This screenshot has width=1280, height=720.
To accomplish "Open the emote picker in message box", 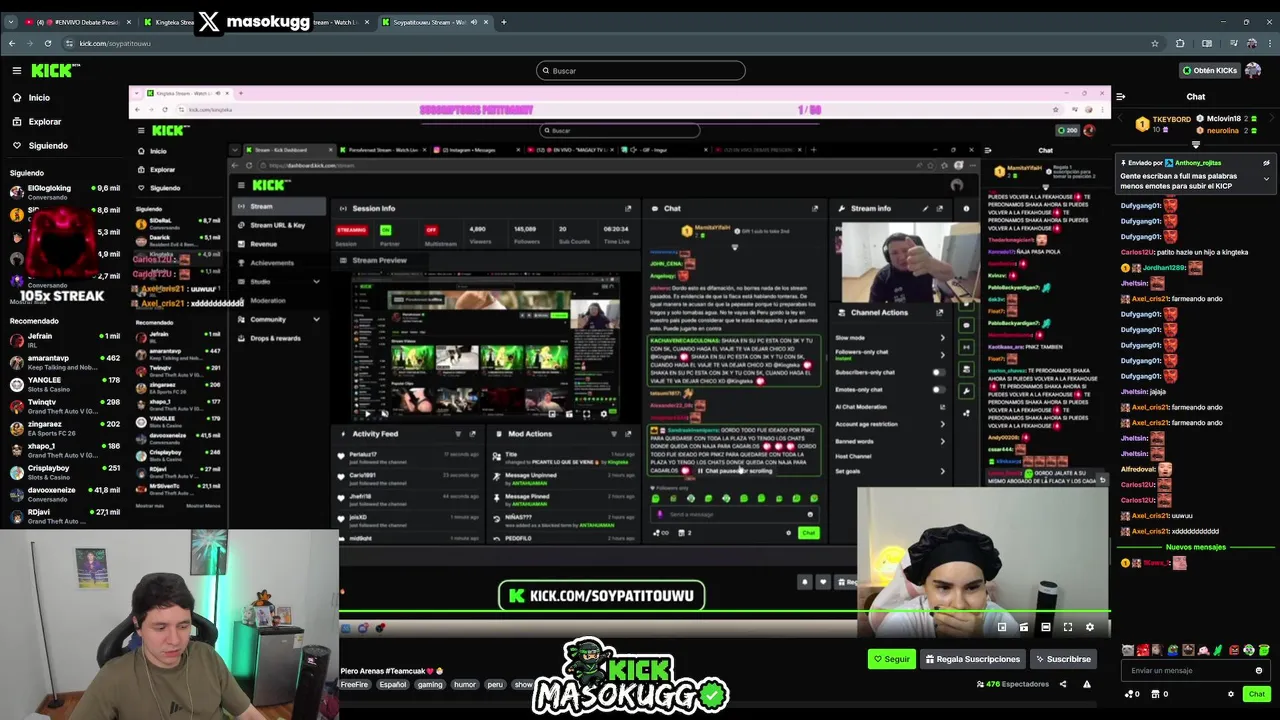I will click(x=1259, y=671).
